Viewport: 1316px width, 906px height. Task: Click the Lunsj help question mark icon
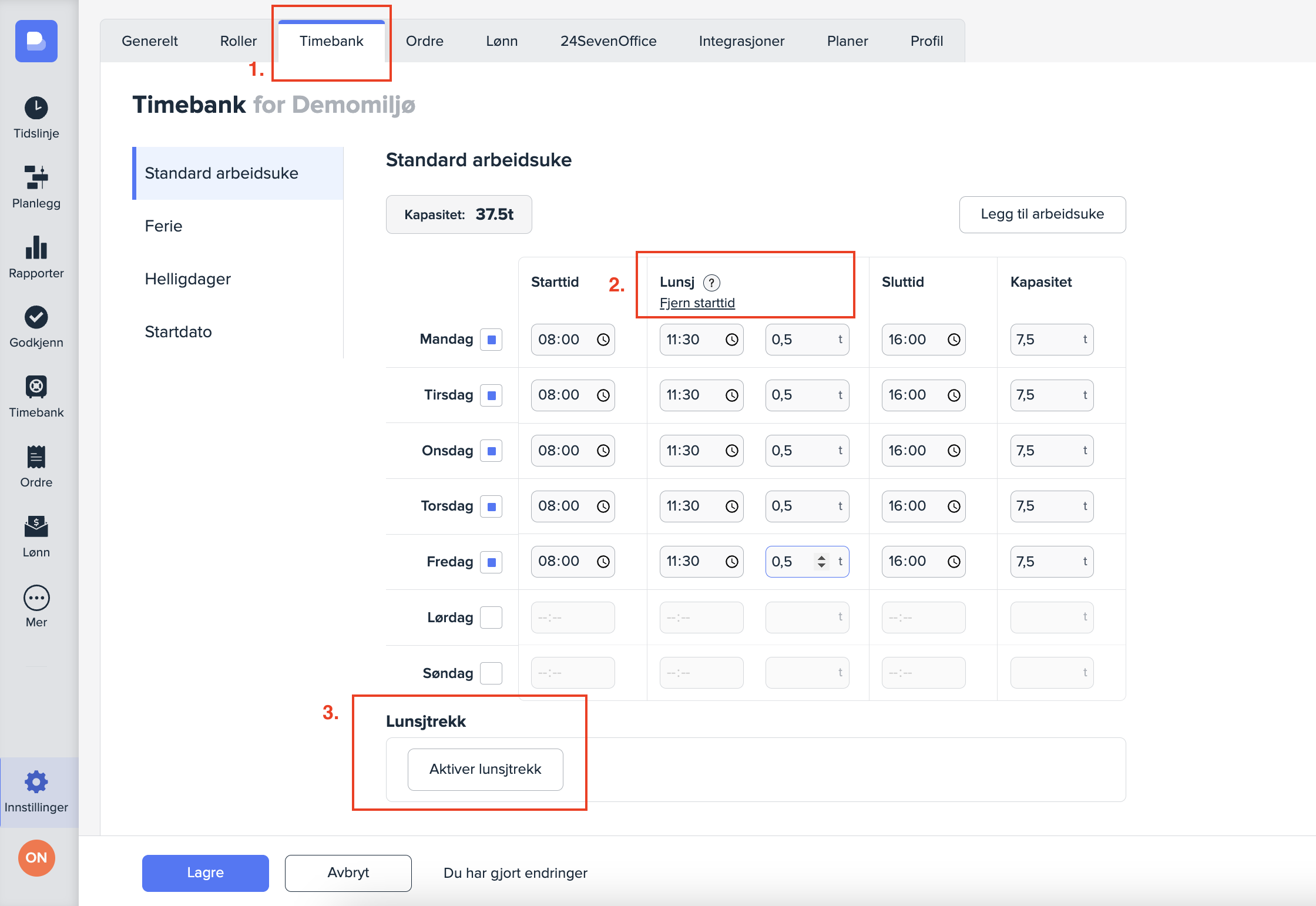711,283
